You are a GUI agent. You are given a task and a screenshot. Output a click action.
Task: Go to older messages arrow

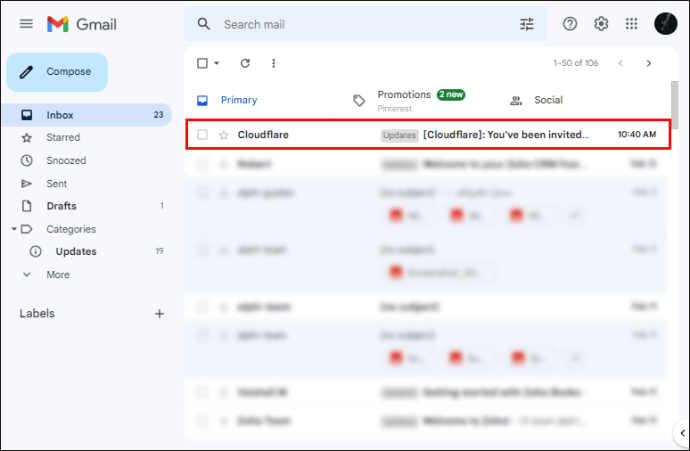[x=649, y=63]
